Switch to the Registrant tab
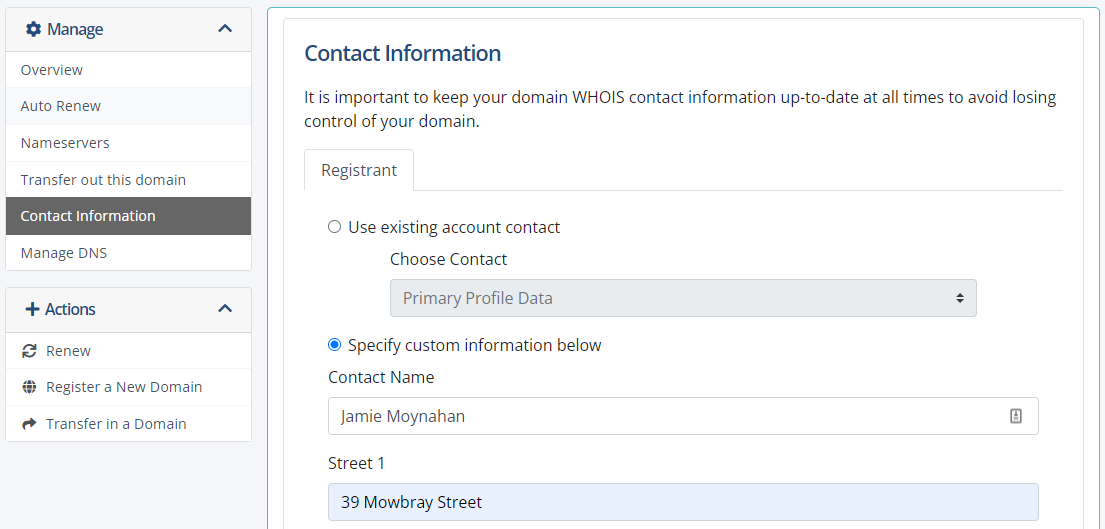The image size is (1105, 529). click(x=359, y=170)
